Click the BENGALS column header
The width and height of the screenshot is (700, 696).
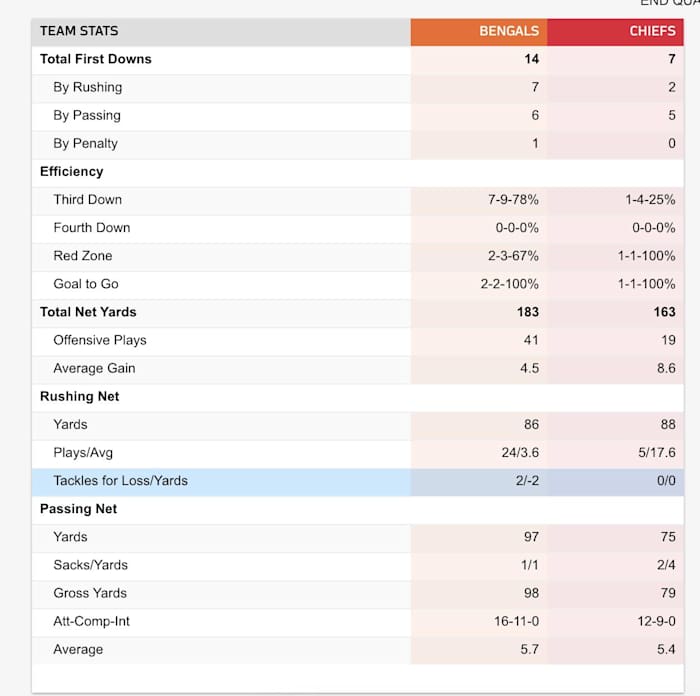508,31
